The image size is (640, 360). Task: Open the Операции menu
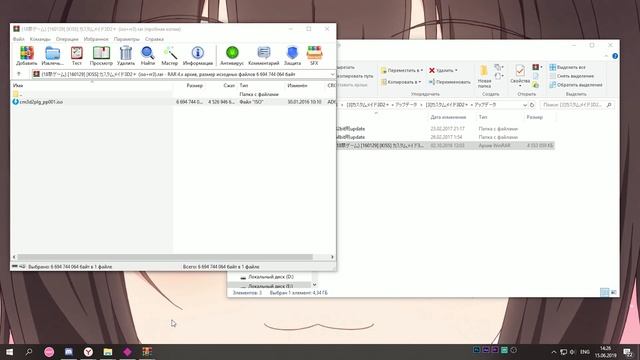coord(67,39)
